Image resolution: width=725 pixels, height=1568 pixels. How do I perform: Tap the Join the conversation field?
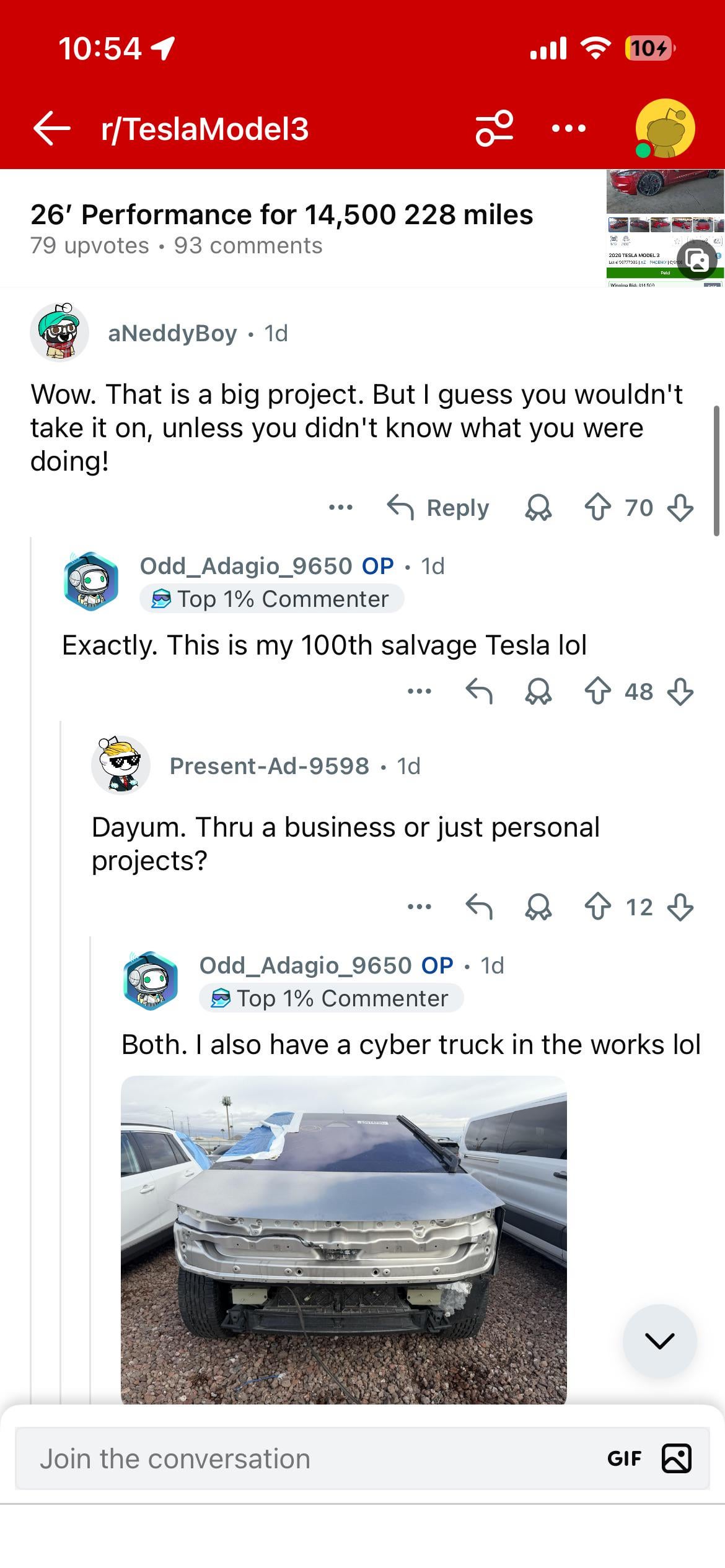(310, 1459)
